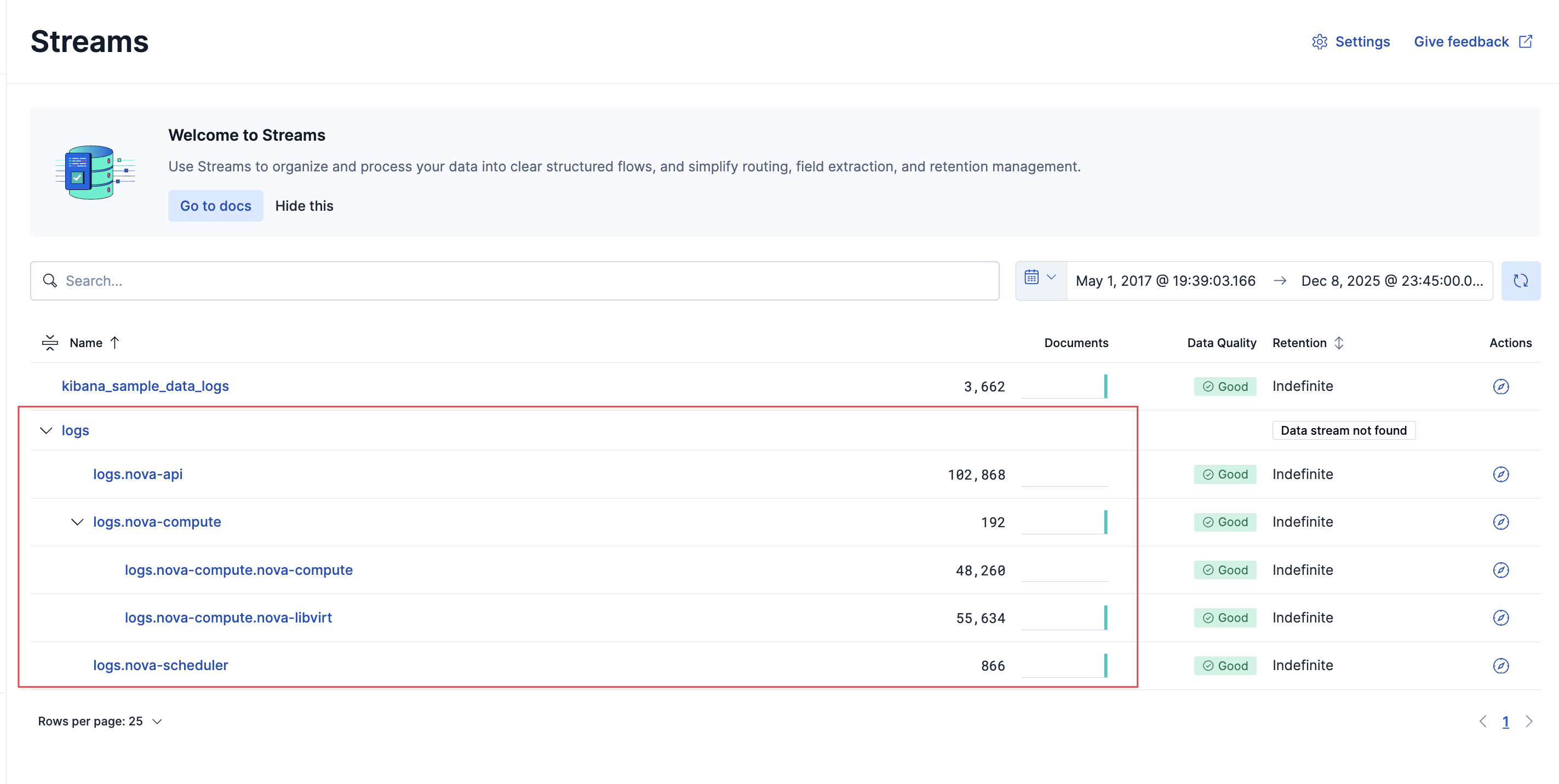Go to the next page arrow
This screenshot has width=1559, height=784.
[x=1529, y=721]
